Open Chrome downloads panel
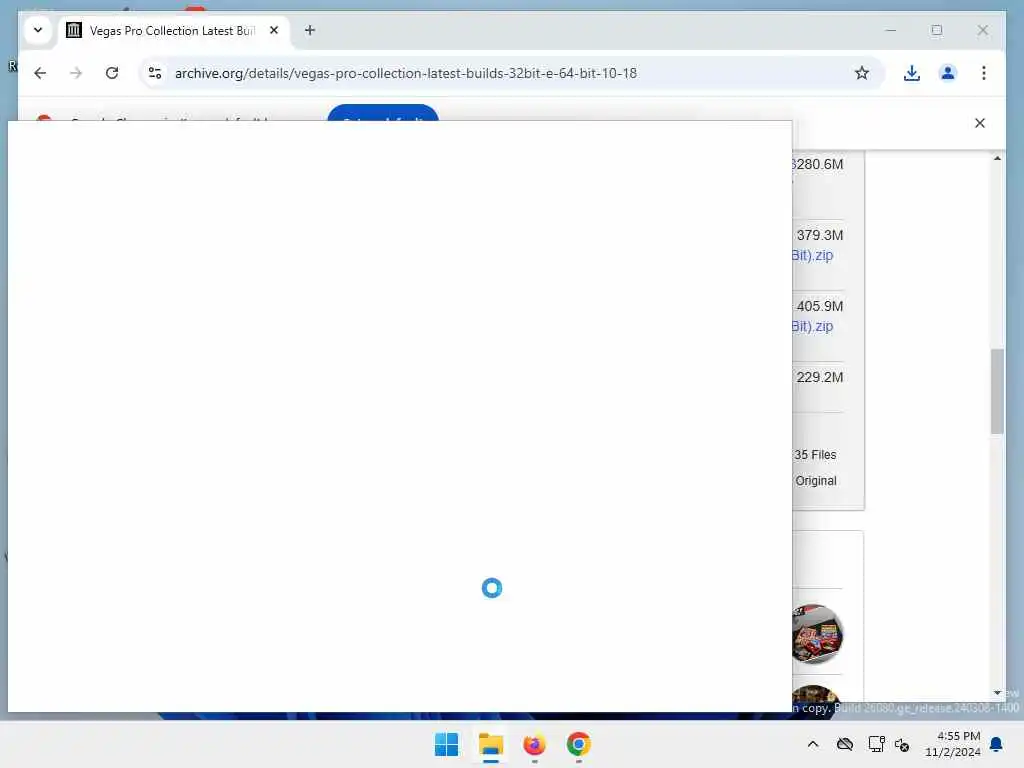Viewport: 1024px width, 768px height. (912, 73)
